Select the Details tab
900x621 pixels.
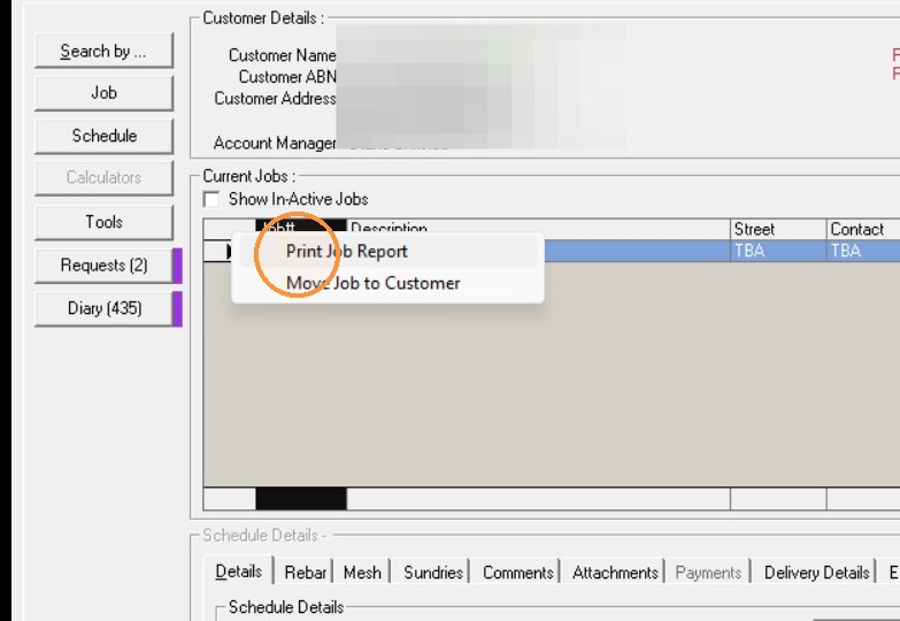point(239,572)
